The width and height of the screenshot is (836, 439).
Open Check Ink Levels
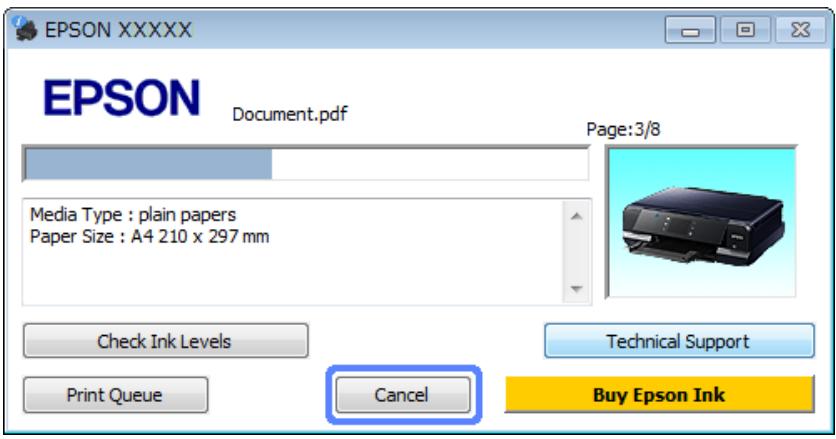(x=165, y=341)
